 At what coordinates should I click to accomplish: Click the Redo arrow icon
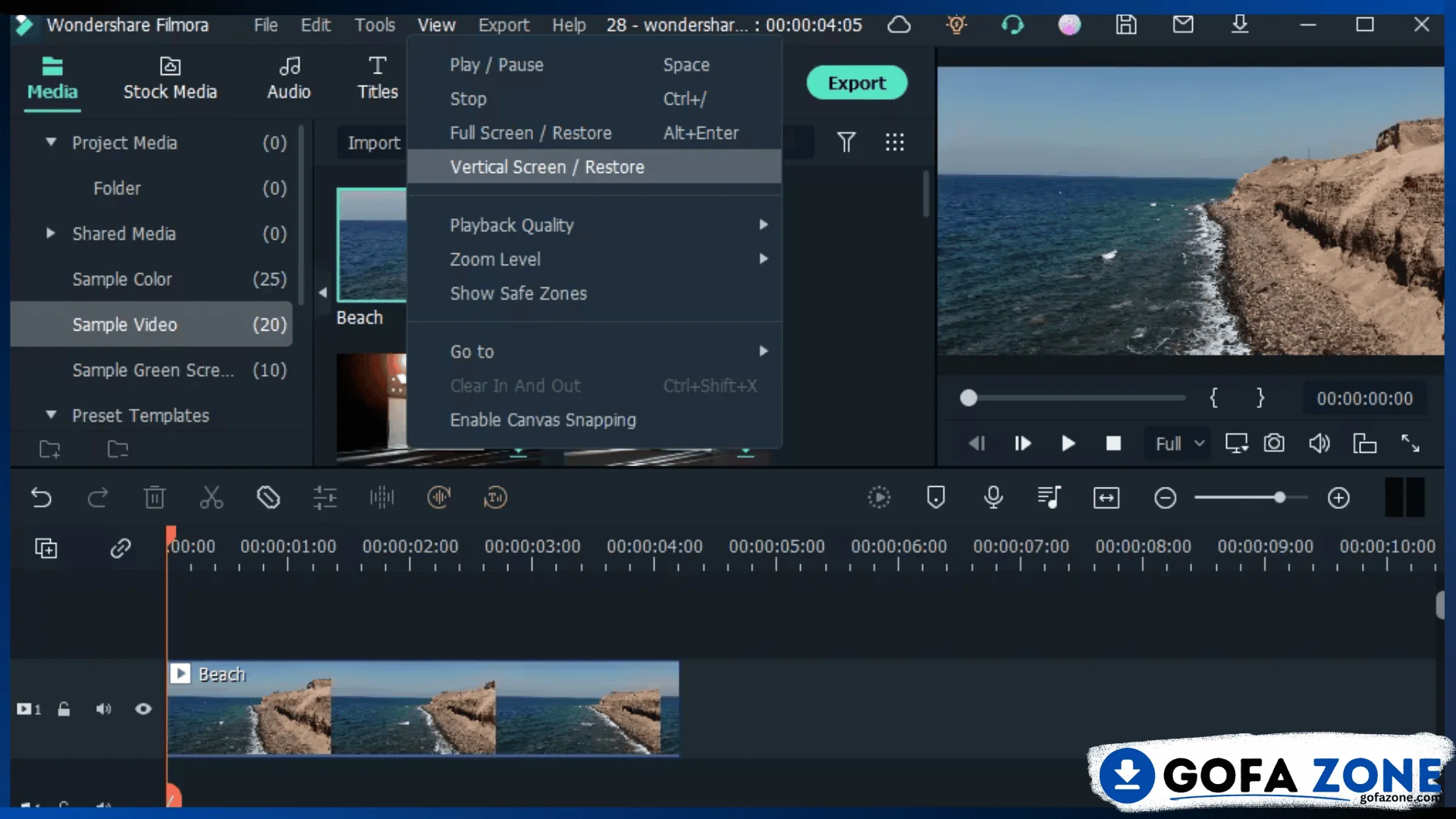(x=98, y=498)
